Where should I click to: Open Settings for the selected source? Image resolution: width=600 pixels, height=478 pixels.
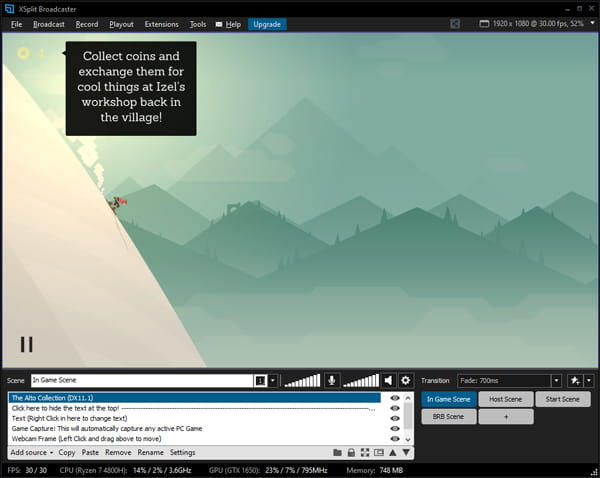click(183, 452)
